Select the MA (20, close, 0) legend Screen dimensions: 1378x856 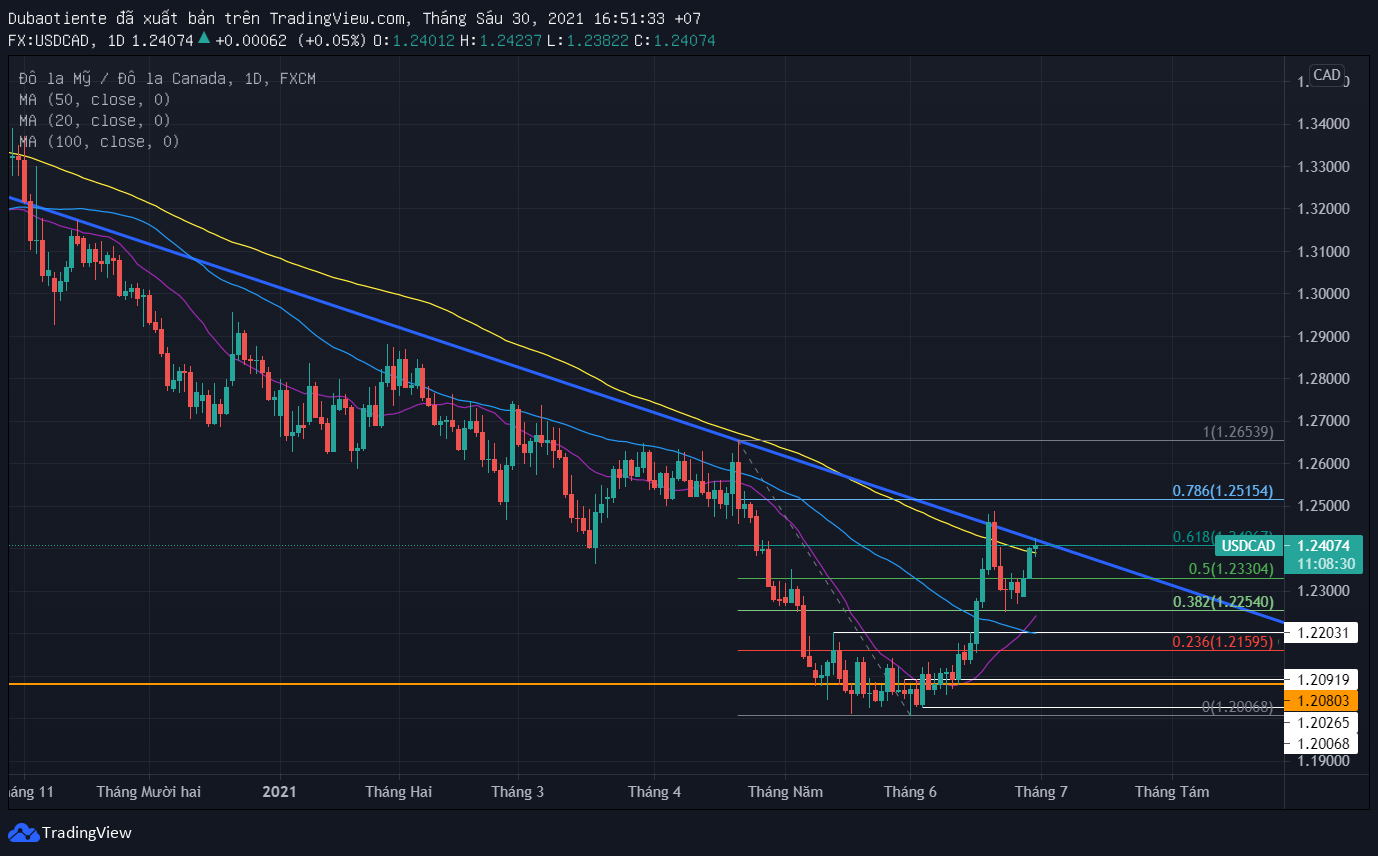click(94, 121)
